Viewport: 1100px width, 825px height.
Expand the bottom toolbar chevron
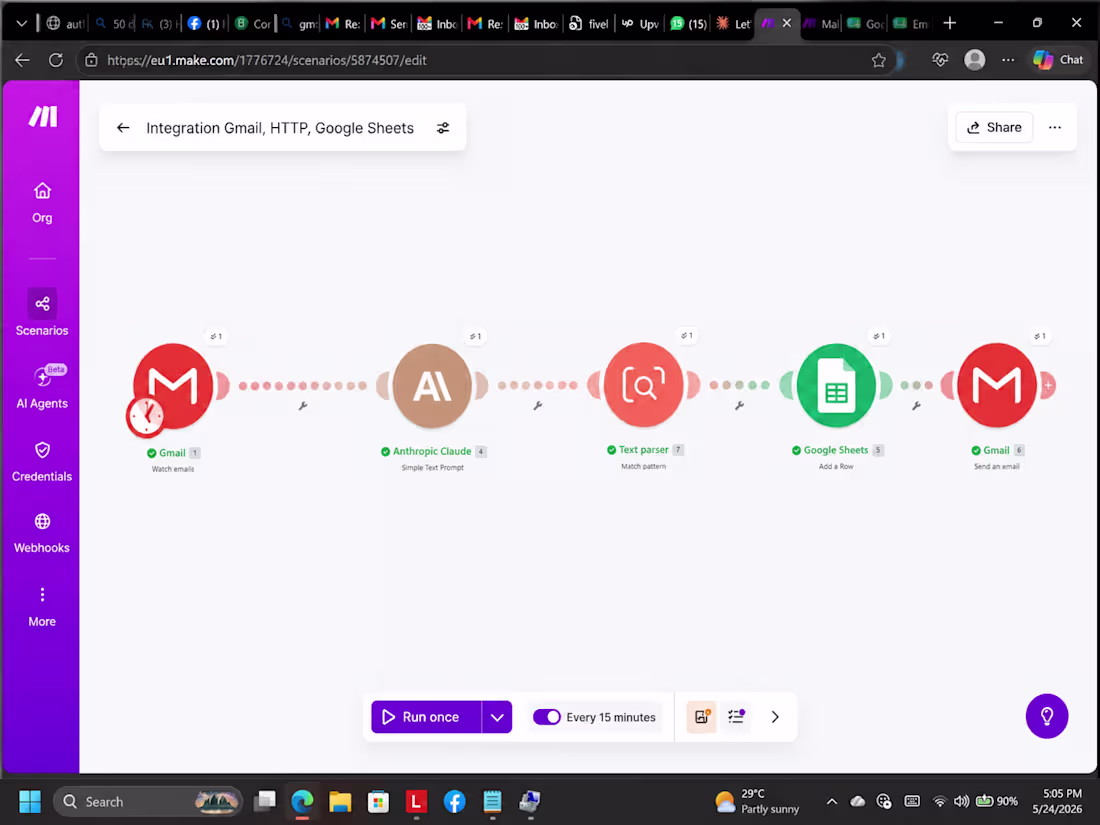coord(774,717)
